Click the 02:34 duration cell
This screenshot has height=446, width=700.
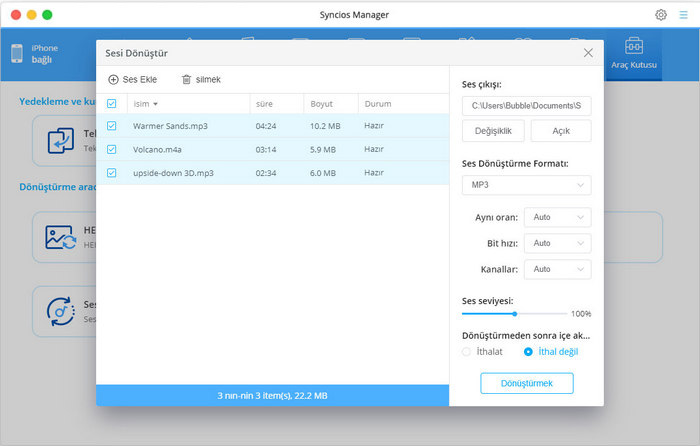266,173
